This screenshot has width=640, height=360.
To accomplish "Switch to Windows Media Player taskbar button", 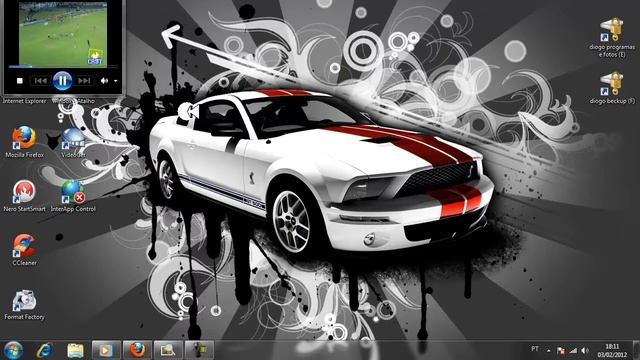I will coord(106,350).
